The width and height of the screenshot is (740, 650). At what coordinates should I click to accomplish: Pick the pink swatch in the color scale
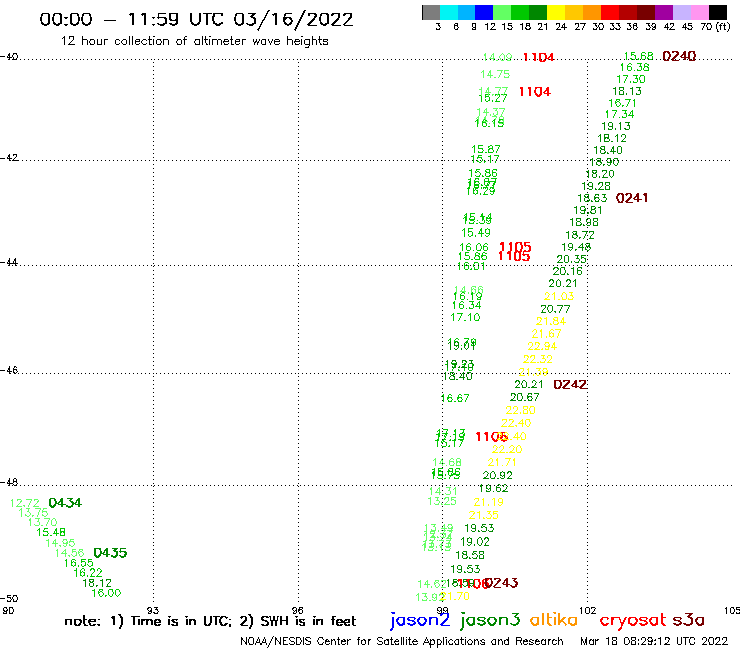pyautogui.click(x=699, y=13)
